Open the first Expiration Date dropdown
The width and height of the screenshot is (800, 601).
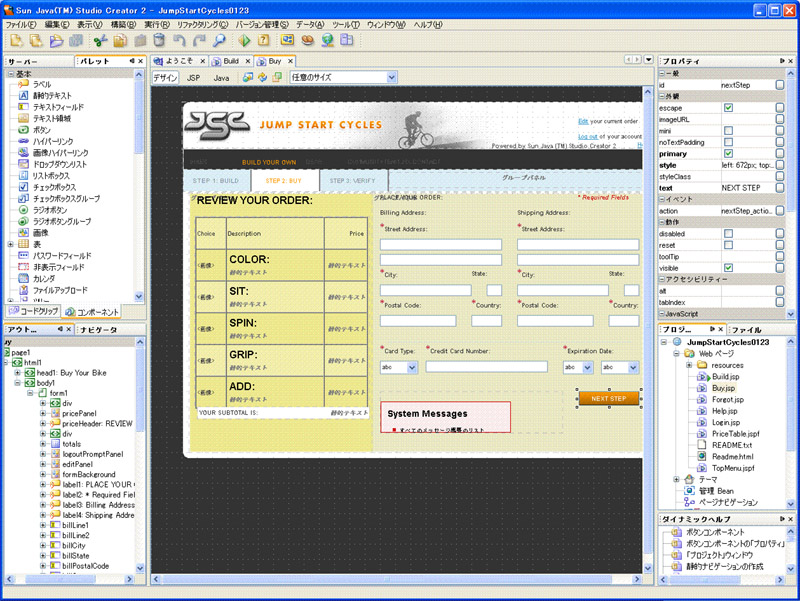coord(587,367)
